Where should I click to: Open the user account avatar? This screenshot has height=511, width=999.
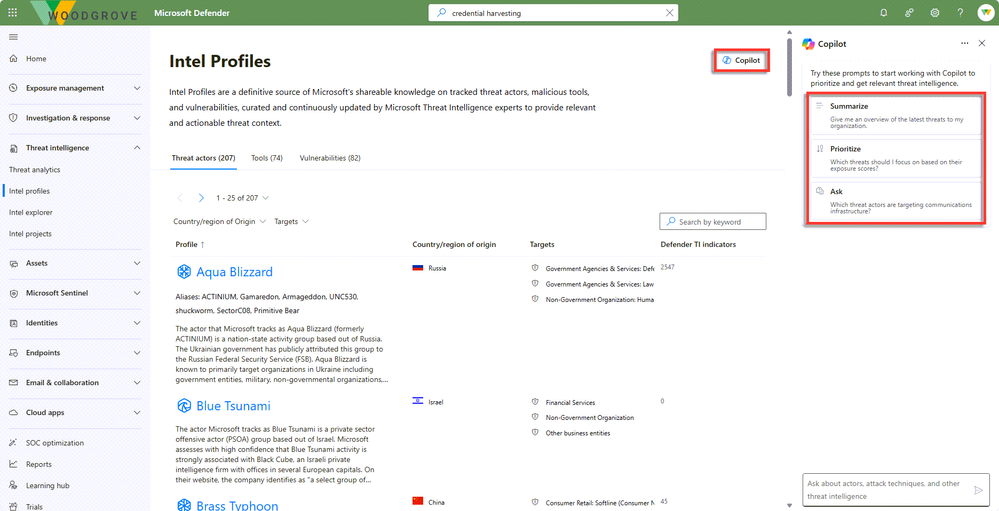(x=985, y=13)
